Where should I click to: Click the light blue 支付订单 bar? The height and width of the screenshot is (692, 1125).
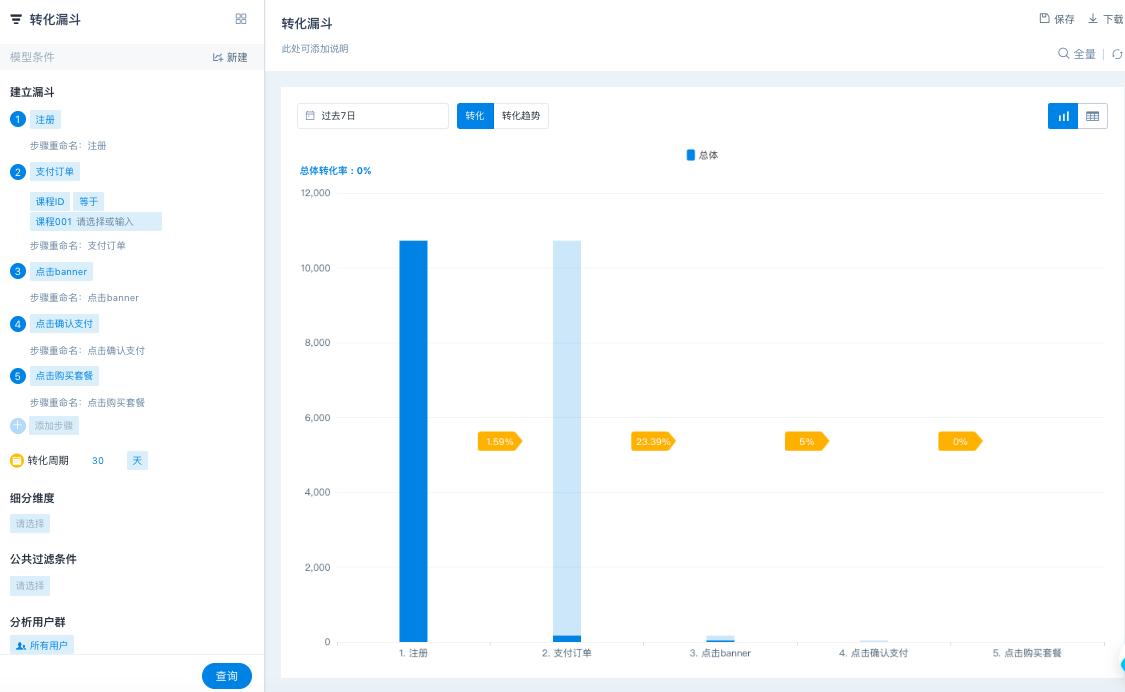pyautogui.click(x=567, y=438)
